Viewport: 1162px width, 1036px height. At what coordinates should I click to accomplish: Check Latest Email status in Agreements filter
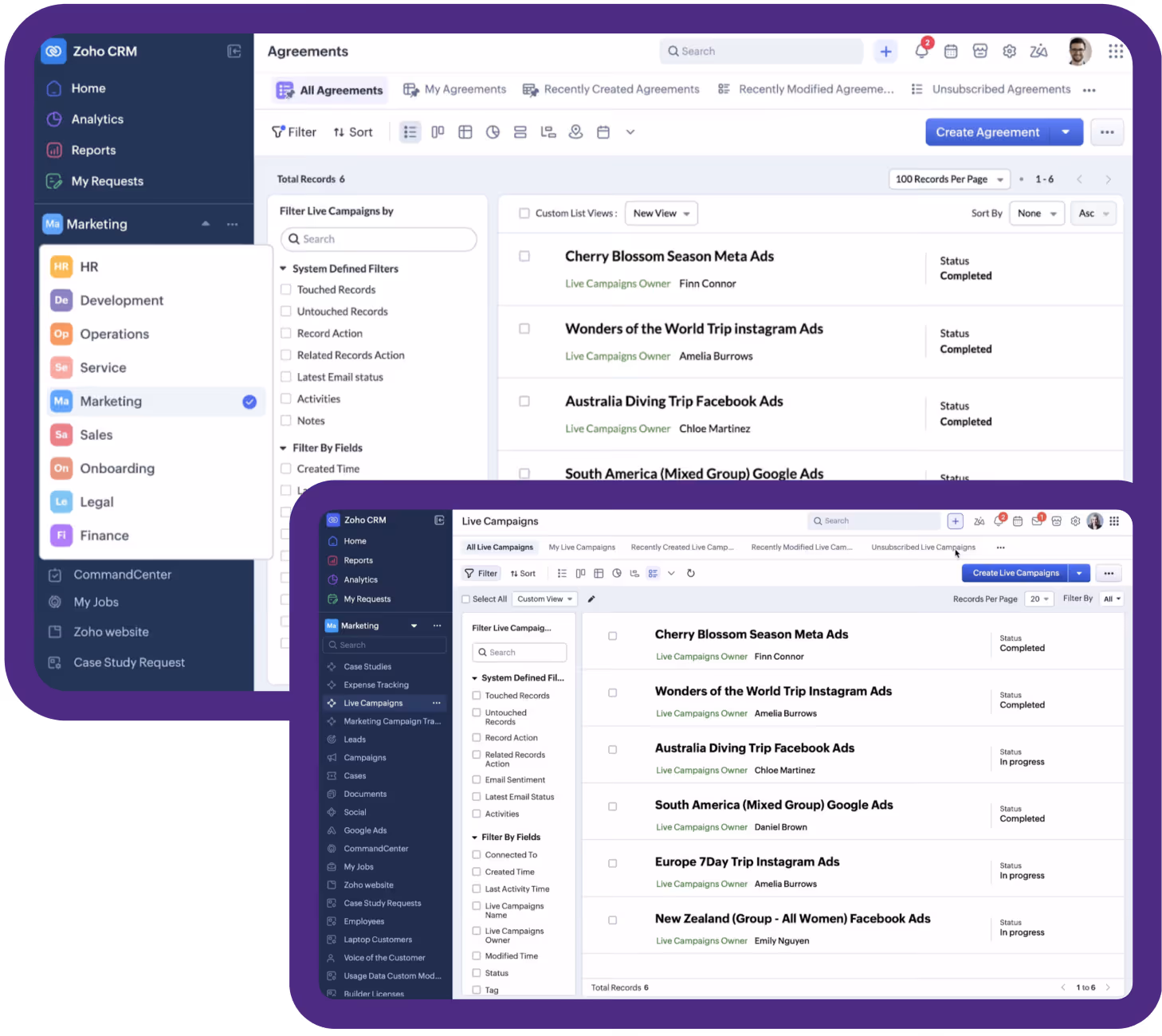point(285,377)
